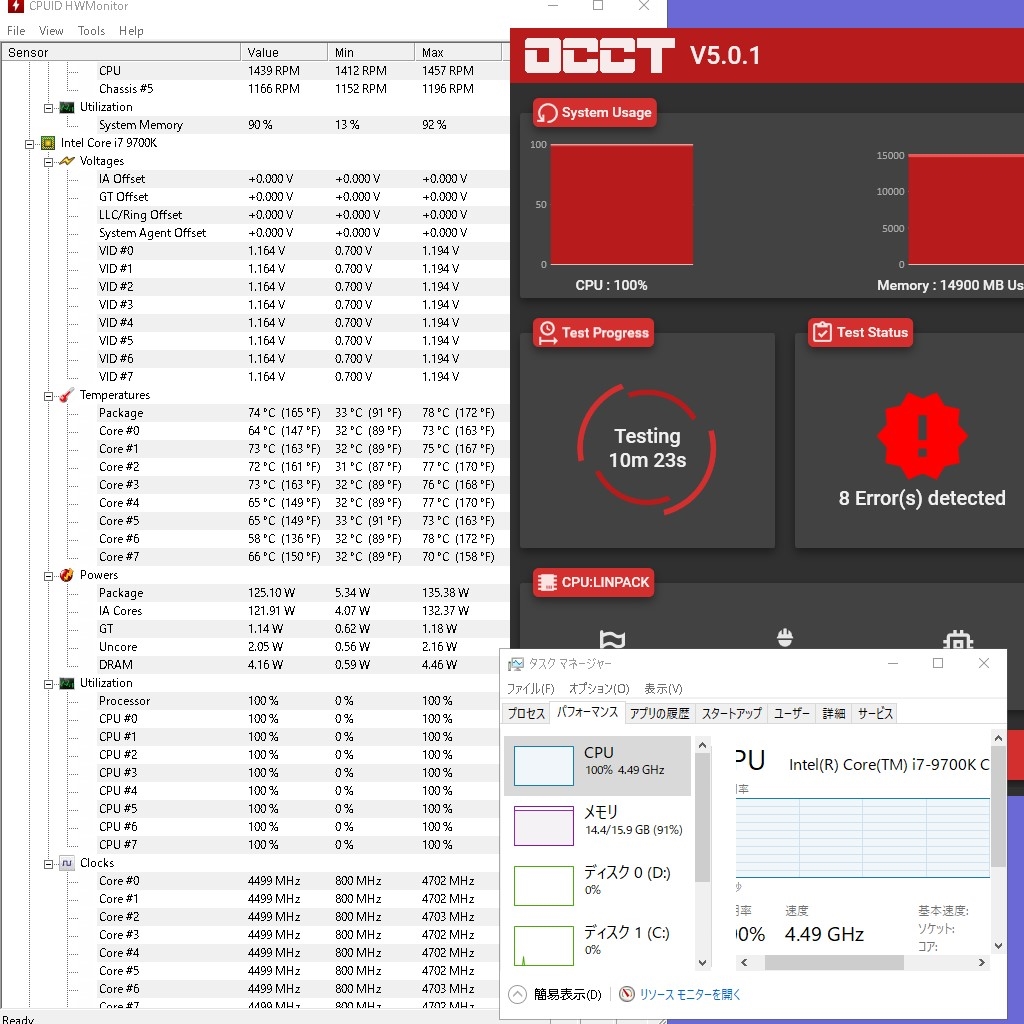The width and height of the screenshot is (1024, 1024).
Task: Open the 表示(V) menu in Task Manager
Action: (x=663, y=688)
